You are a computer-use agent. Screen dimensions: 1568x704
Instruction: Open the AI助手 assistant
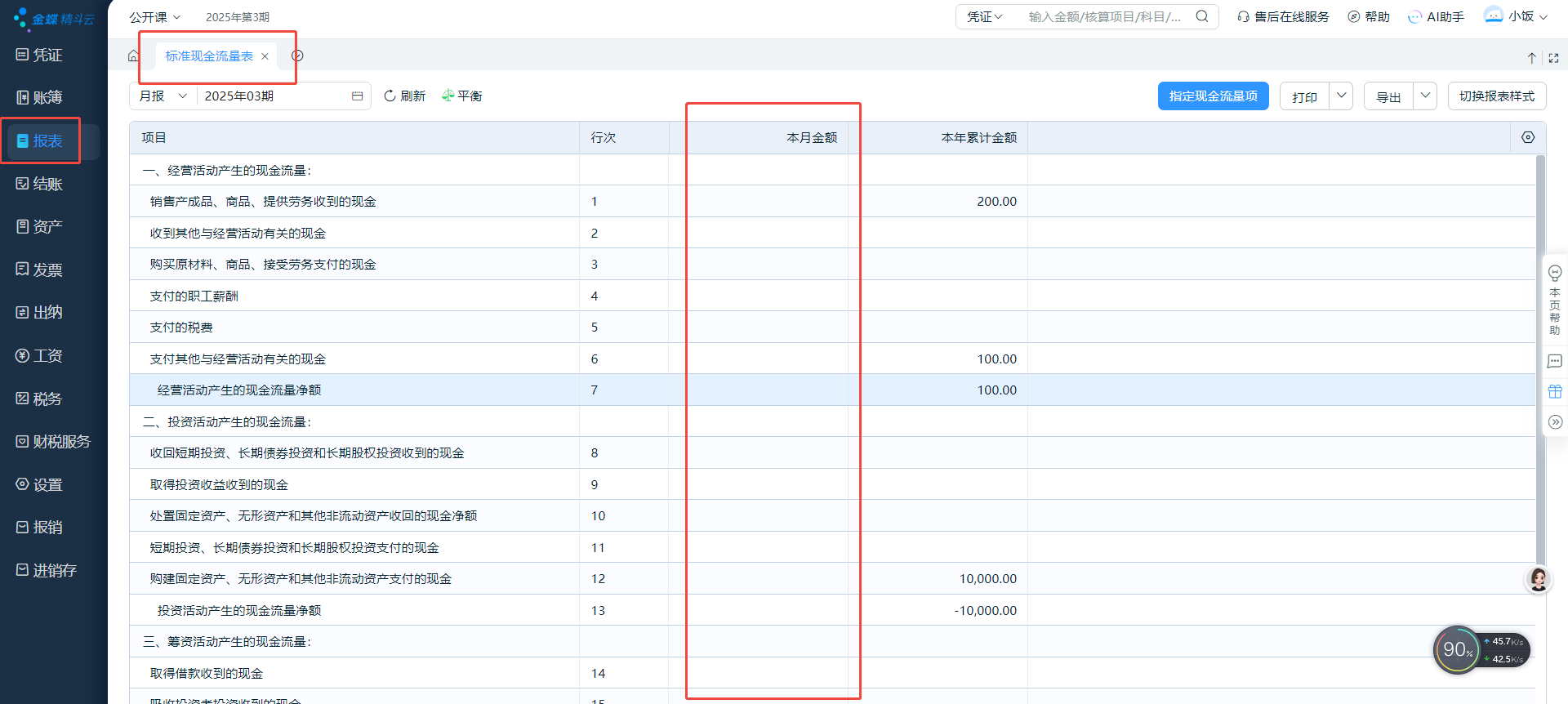[1436, 16]
